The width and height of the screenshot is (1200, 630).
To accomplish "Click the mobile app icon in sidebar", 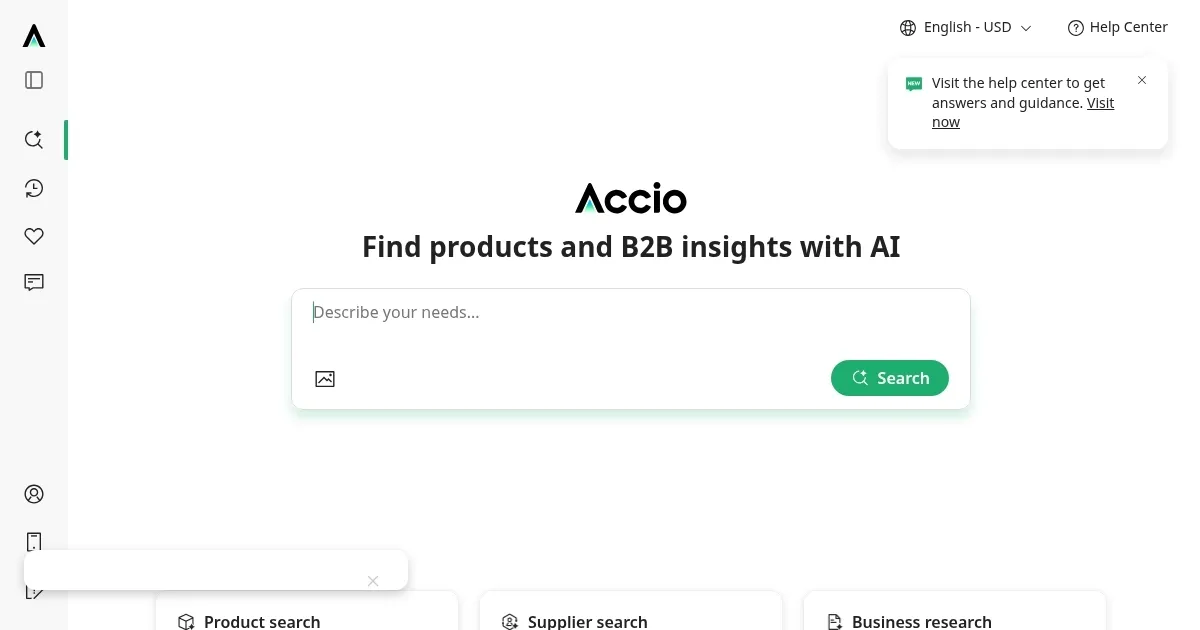I will pyautogui.click(x=33, y=541).
